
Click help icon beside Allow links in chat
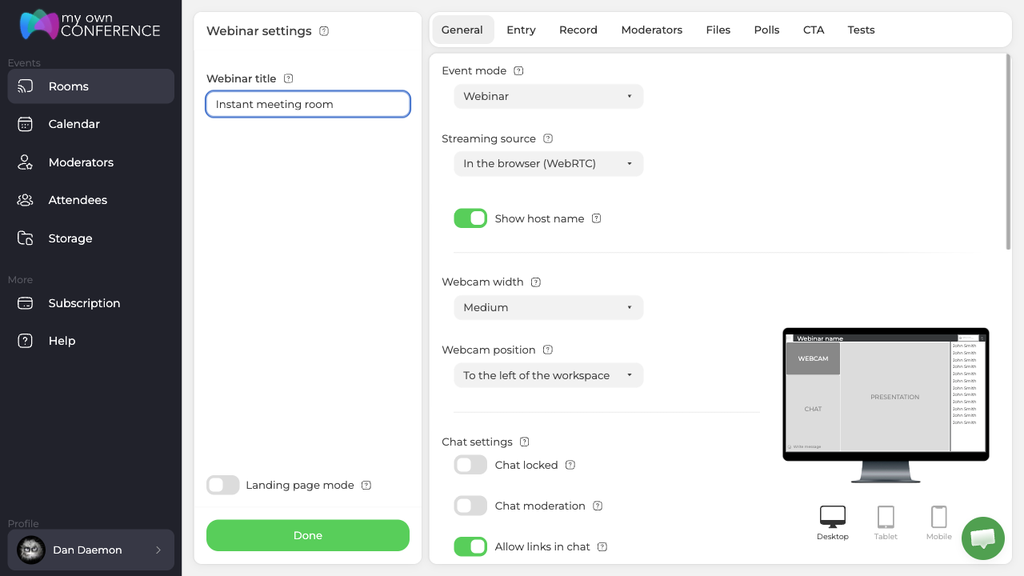click(602, 547)
